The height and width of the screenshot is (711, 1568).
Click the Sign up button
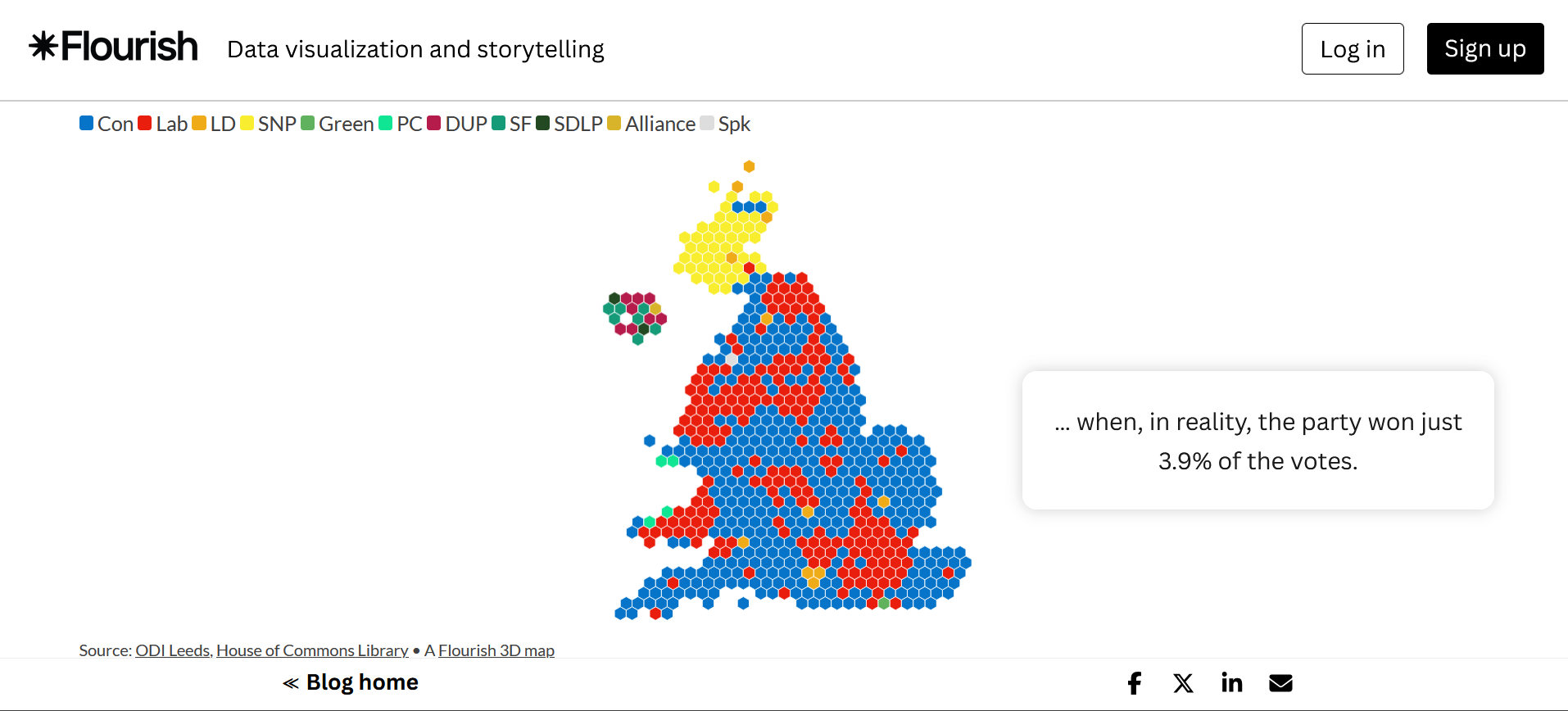coord(1484,48)
